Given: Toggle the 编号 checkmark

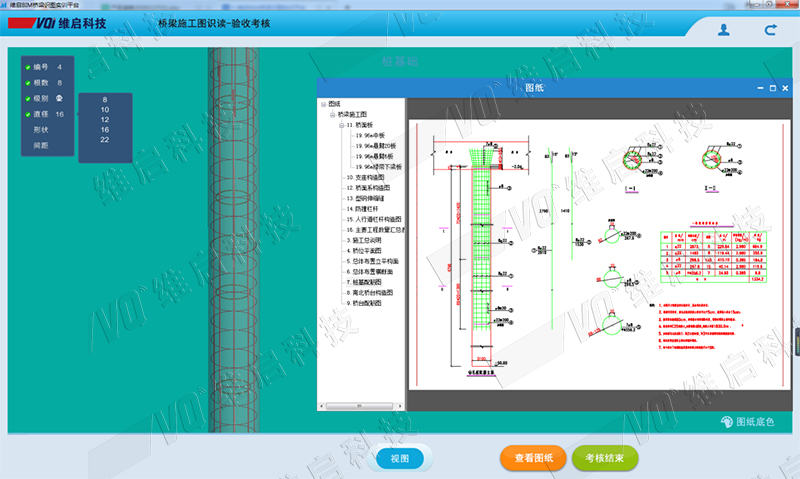Looking at the screenshot, I should click(28, 67).
